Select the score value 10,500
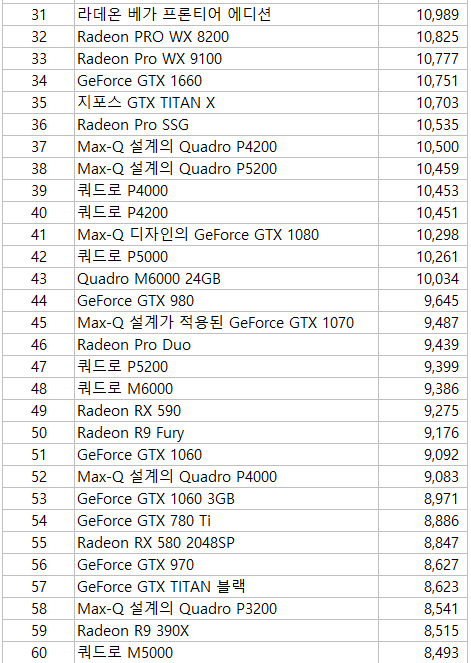 coord(438,147)
